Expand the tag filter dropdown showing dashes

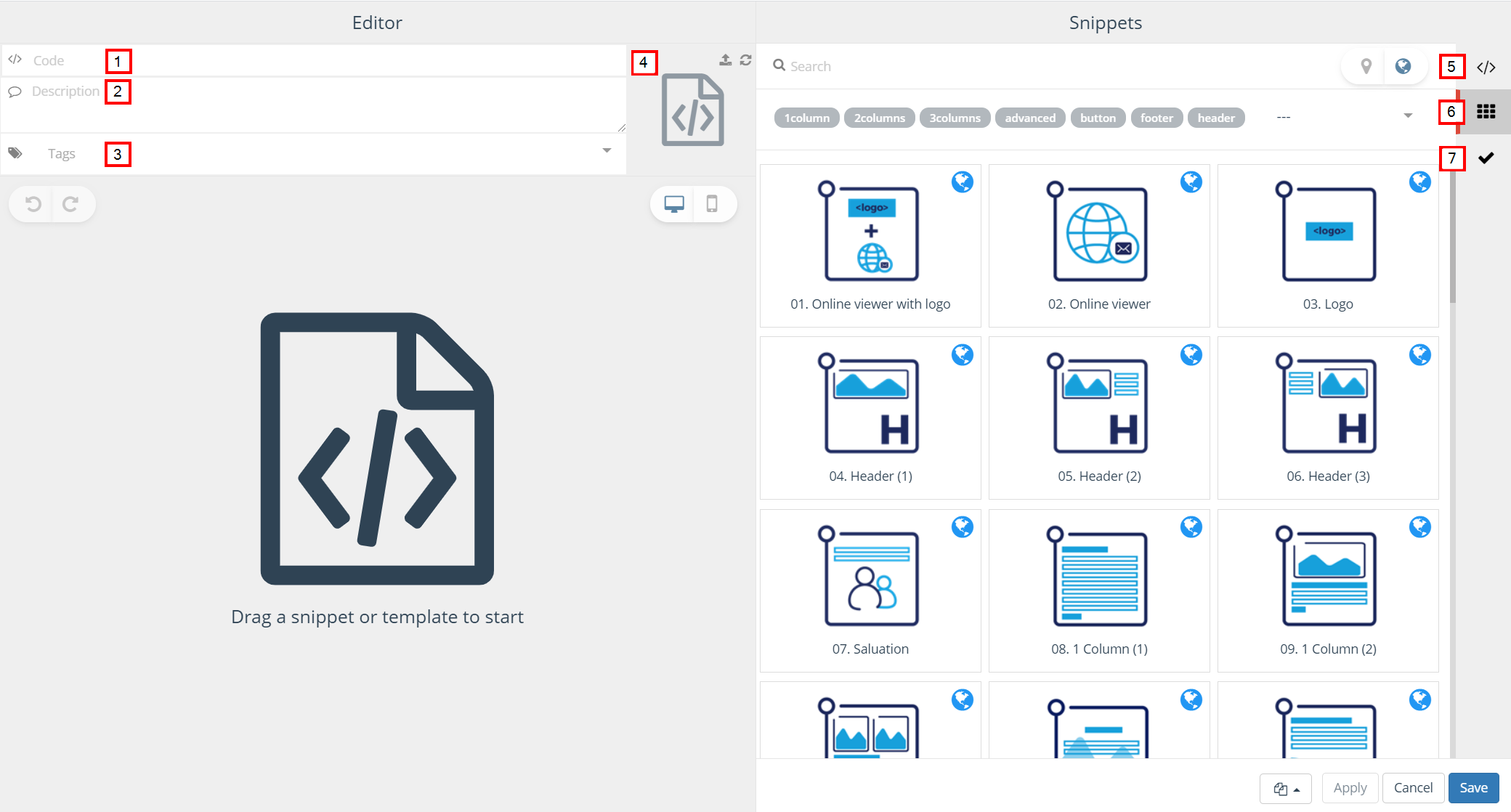point(1344,117)
